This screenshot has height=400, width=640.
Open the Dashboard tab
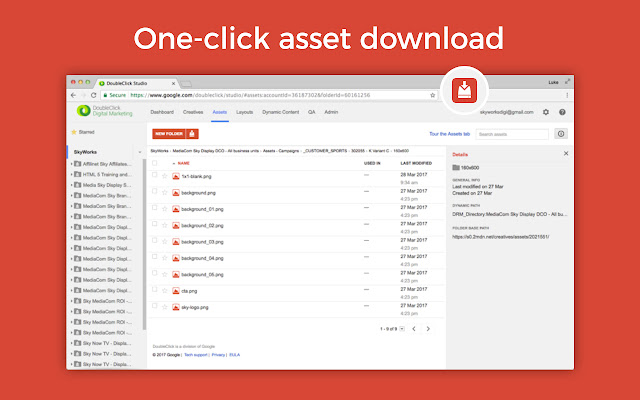(x=162, y=112)
